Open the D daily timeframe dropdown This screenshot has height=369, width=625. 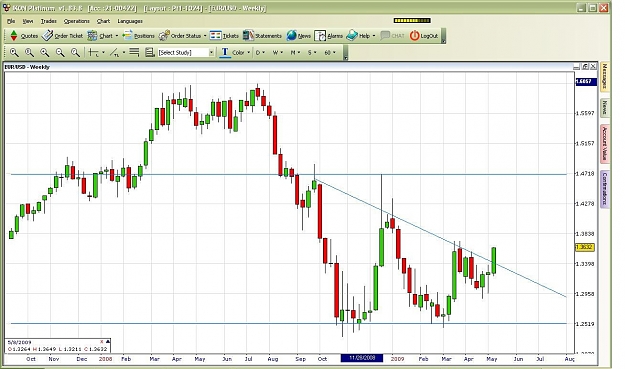[x=260, y=53]
